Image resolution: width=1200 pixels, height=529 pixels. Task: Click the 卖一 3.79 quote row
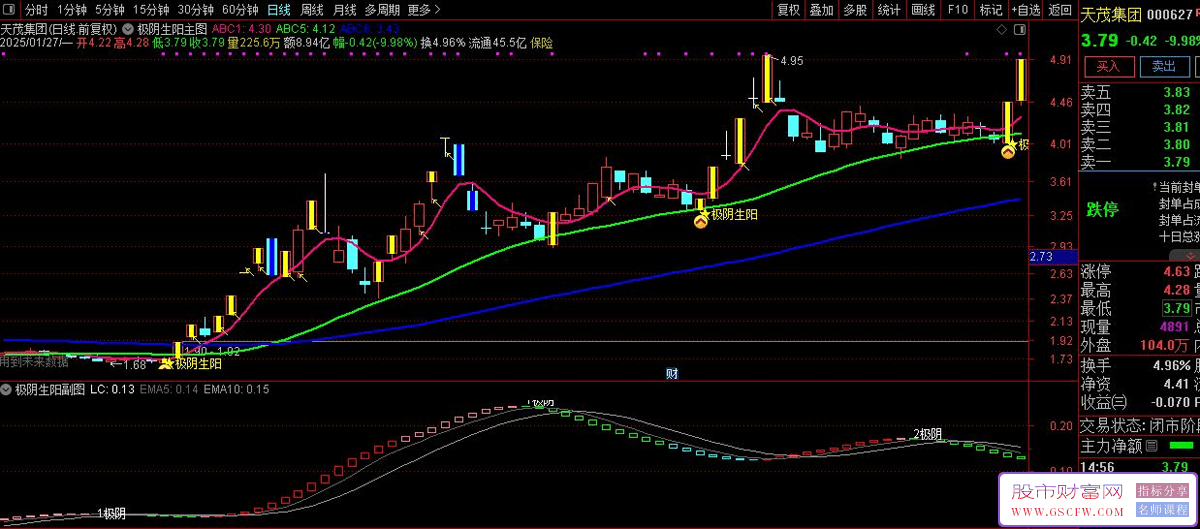tap(1138, 162)
